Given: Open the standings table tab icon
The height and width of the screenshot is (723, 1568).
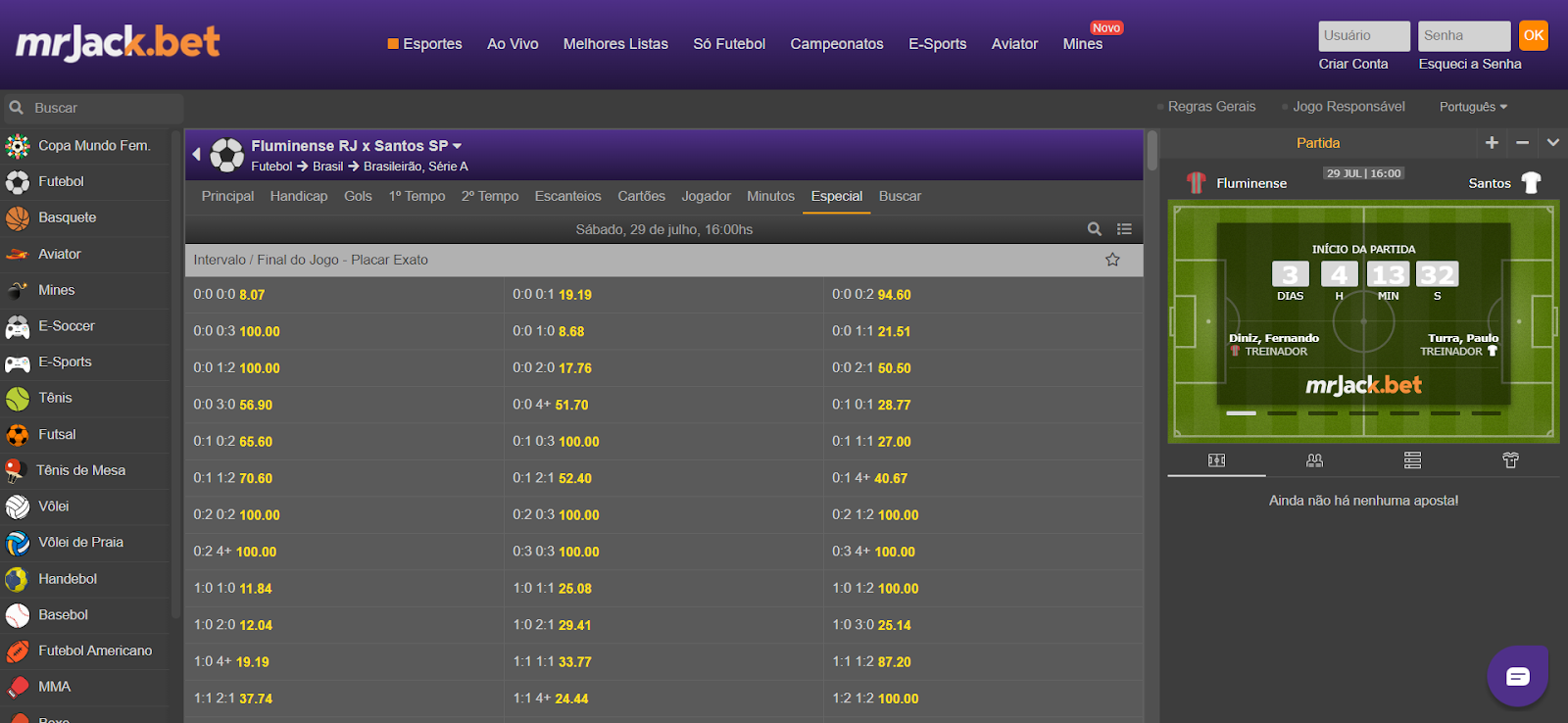Looking at the screenshot, I should pos(1412,460).
